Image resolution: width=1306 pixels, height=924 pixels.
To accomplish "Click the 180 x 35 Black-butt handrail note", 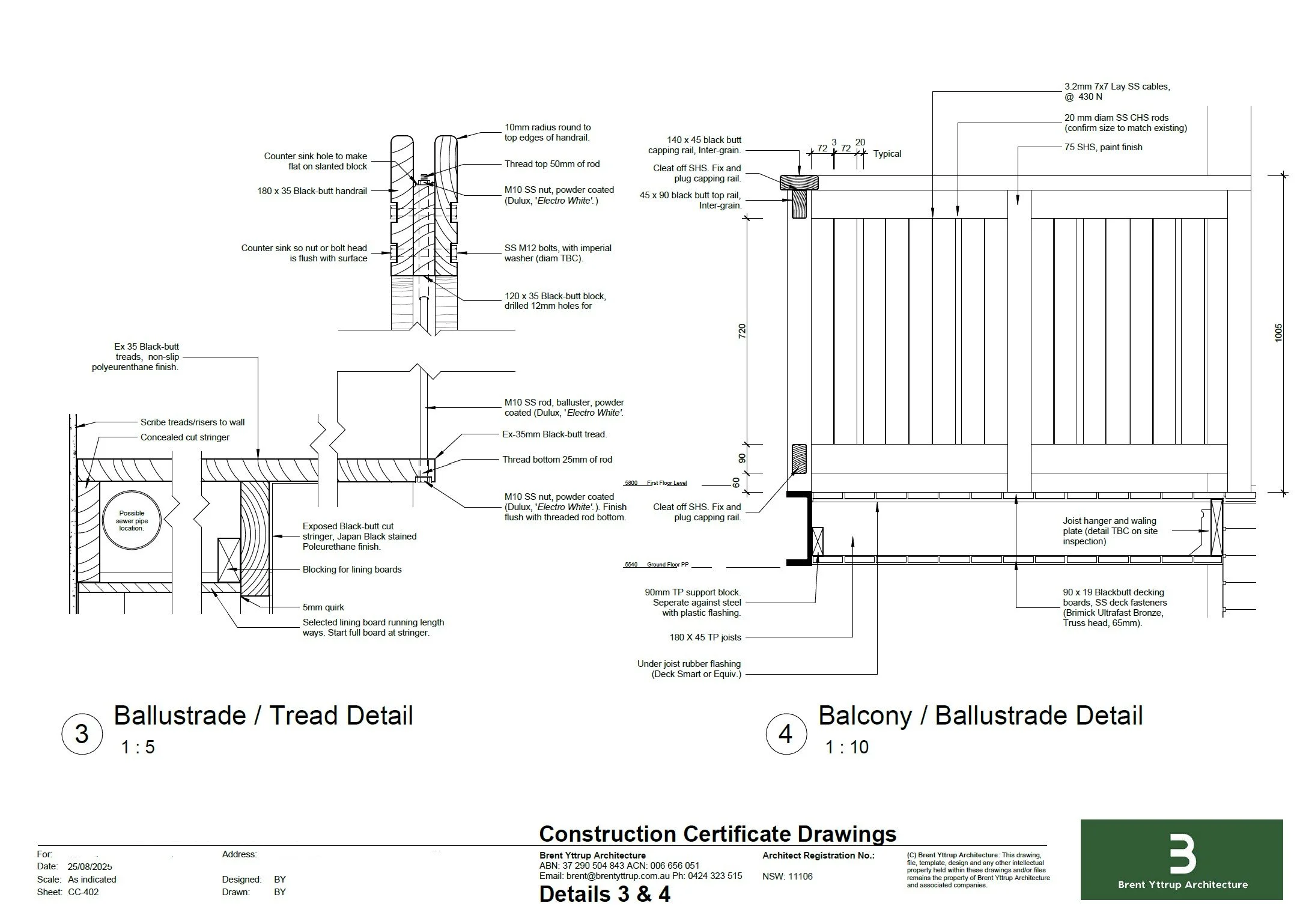I will click(312, 191).
